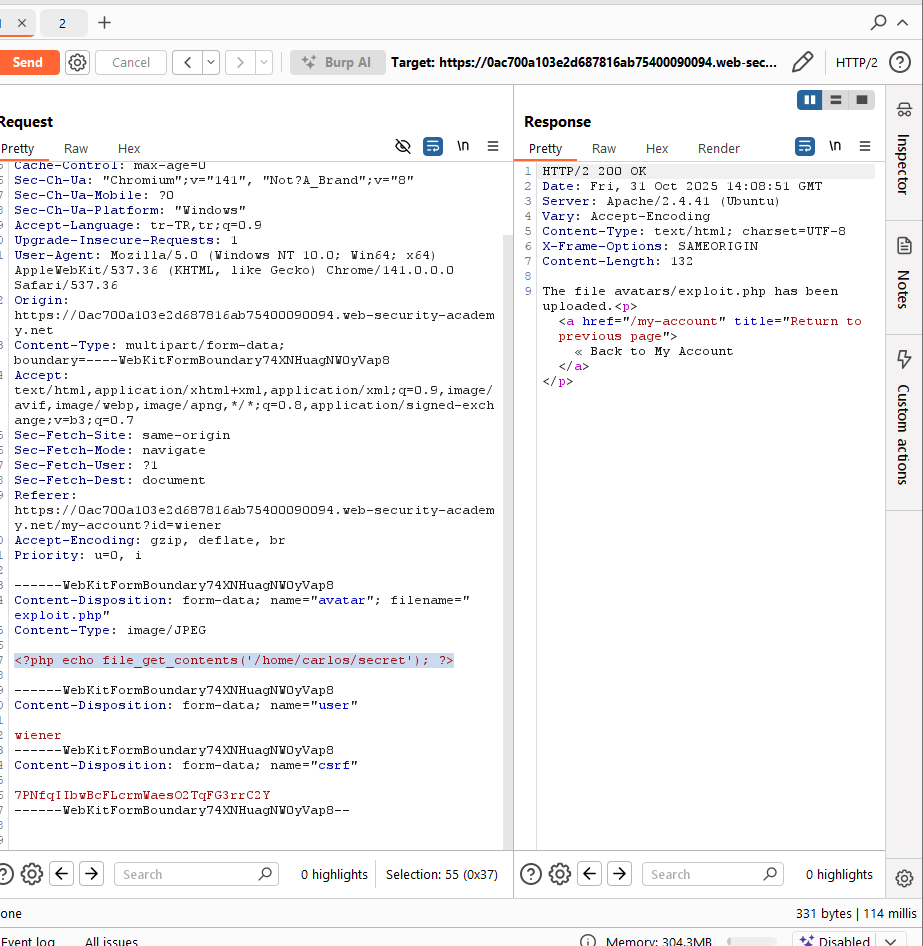Select Request Raw view tab
Image resolution: width=923 pixels, height=946 pixels.
[x=76, y=148]
